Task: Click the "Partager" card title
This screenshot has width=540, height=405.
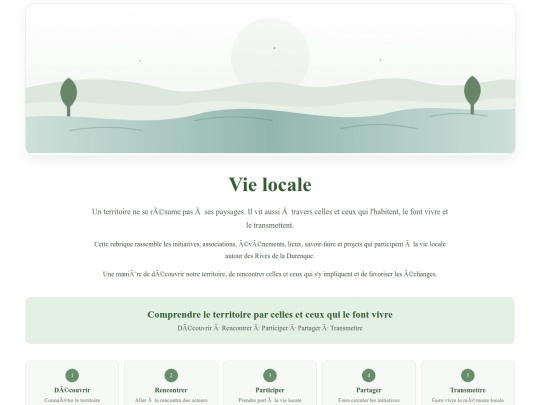Action: pyautogui.click(x=369, y=390)
